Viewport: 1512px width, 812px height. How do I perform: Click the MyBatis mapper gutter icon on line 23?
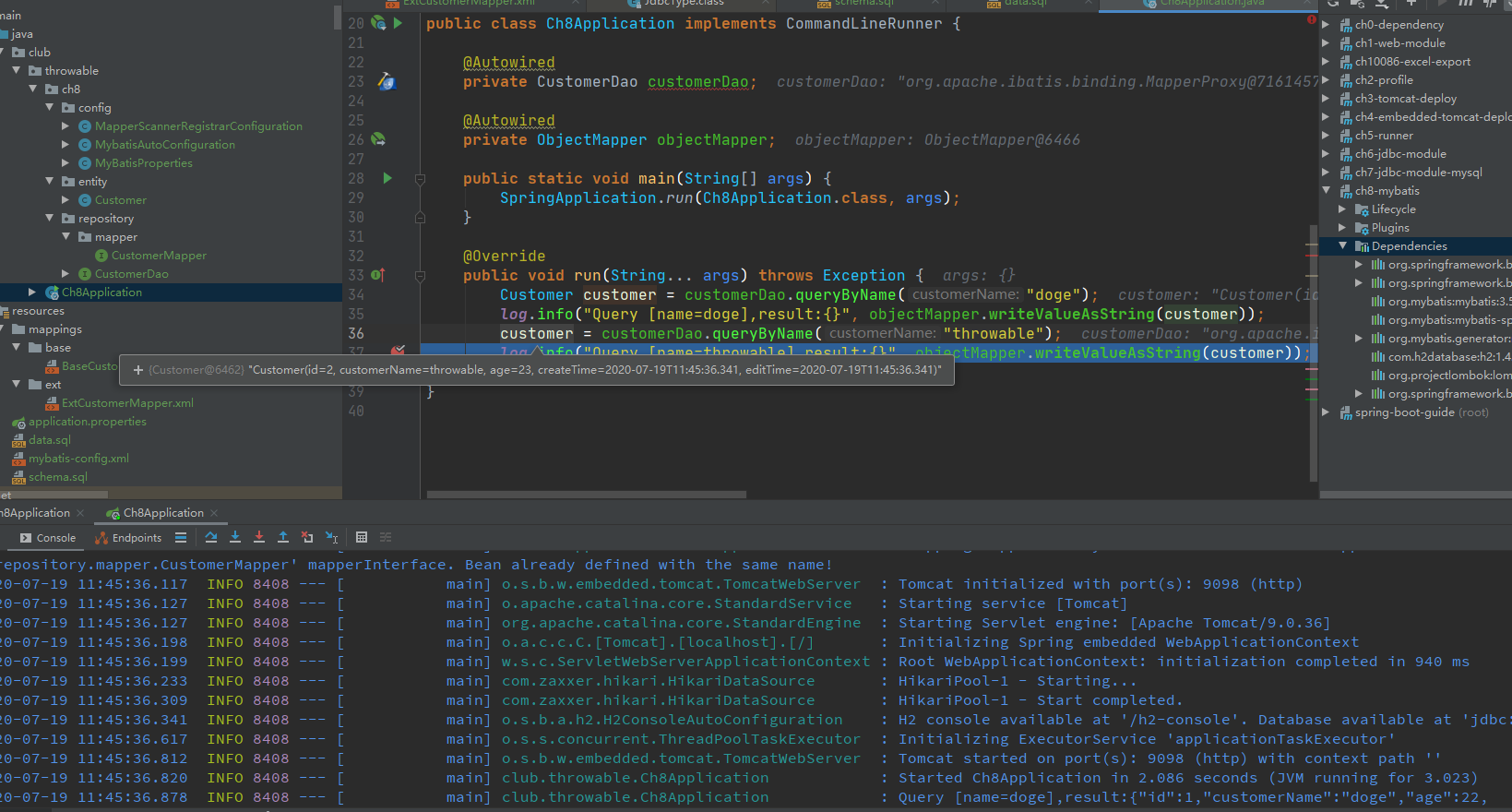click(x=387, y=81)
